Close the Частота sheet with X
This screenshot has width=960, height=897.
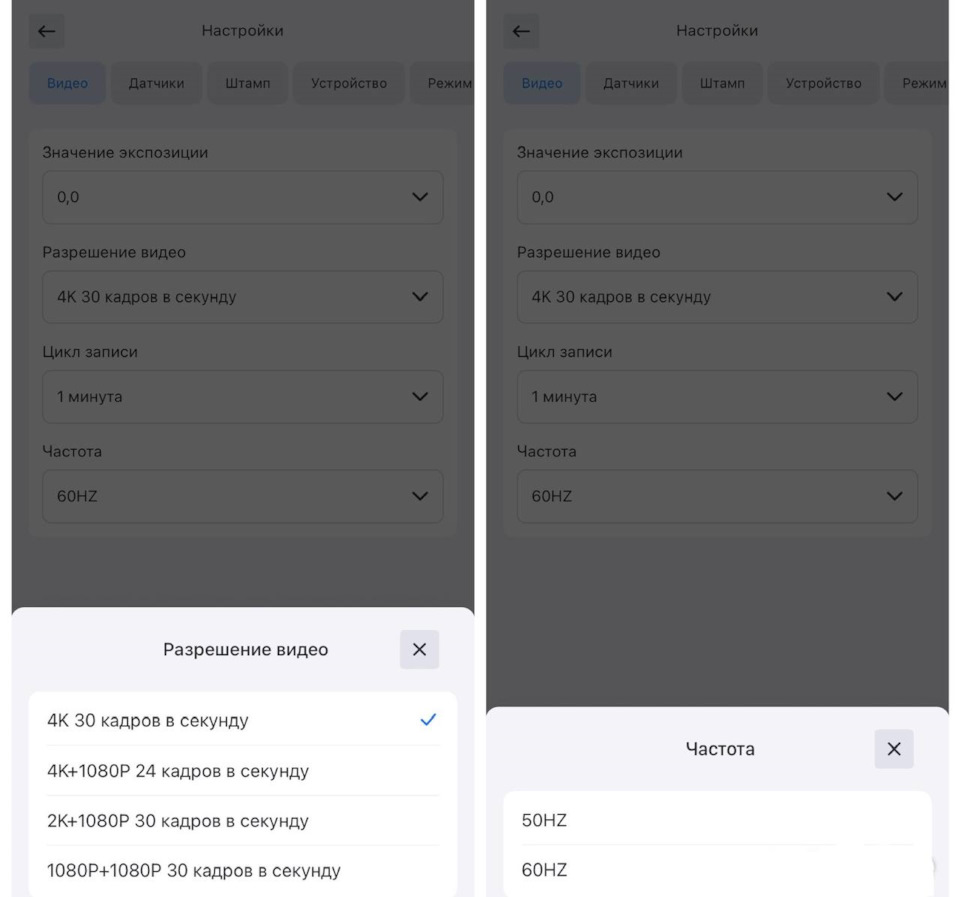click(894, 749)
